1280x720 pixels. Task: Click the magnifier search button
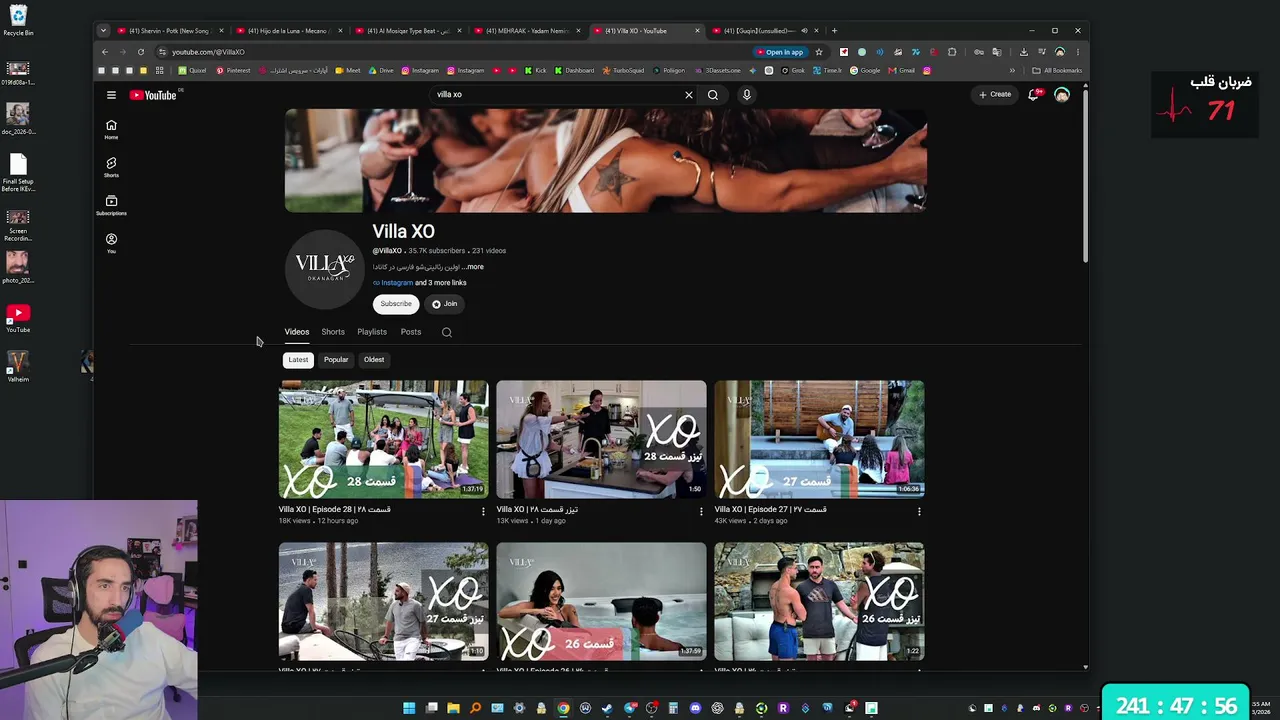click(x=713, y=95)
